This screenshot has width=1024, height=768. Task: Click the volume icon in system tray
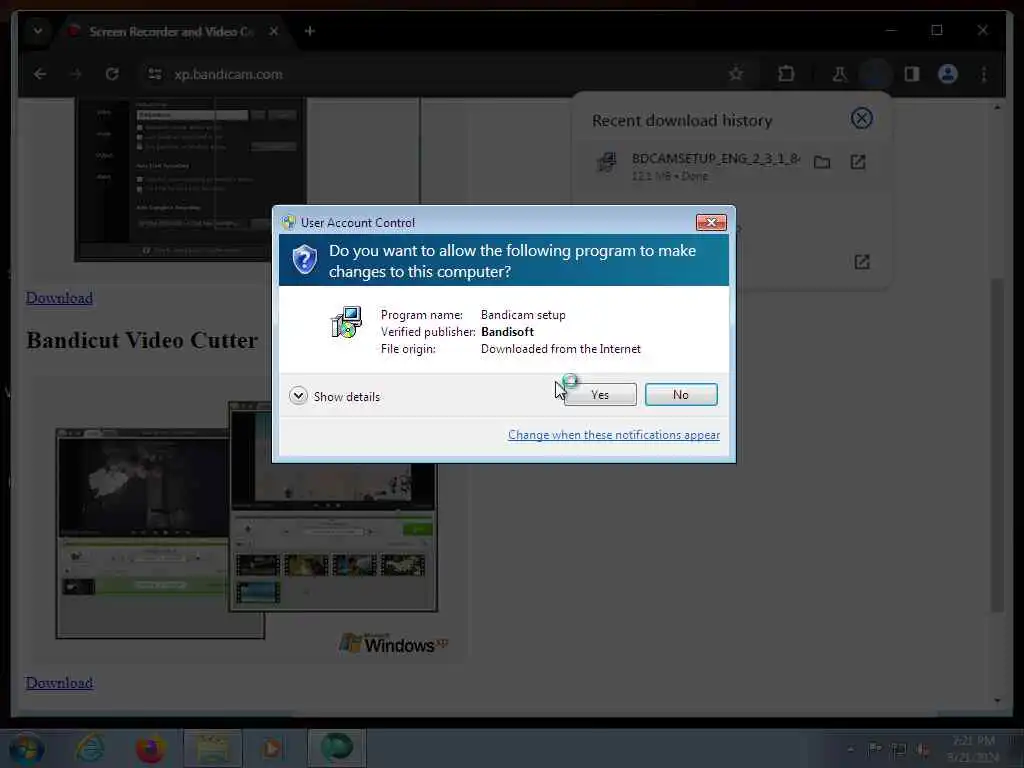click(922, 749)
